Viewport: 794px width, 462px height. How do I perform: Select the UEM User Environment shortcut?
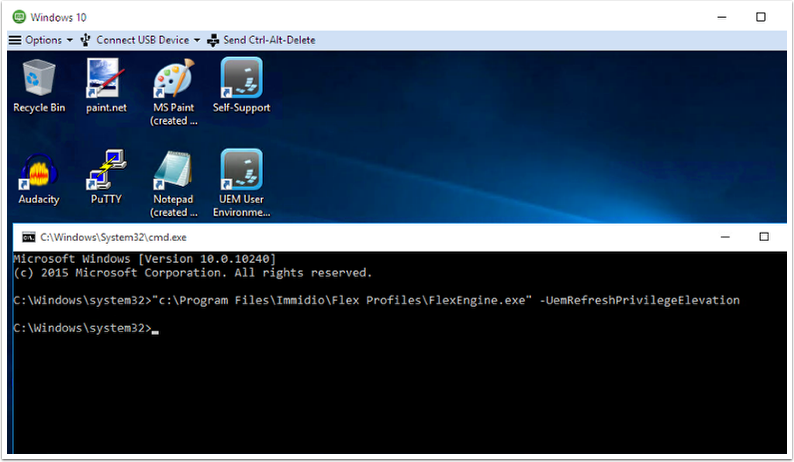[241, 184]
